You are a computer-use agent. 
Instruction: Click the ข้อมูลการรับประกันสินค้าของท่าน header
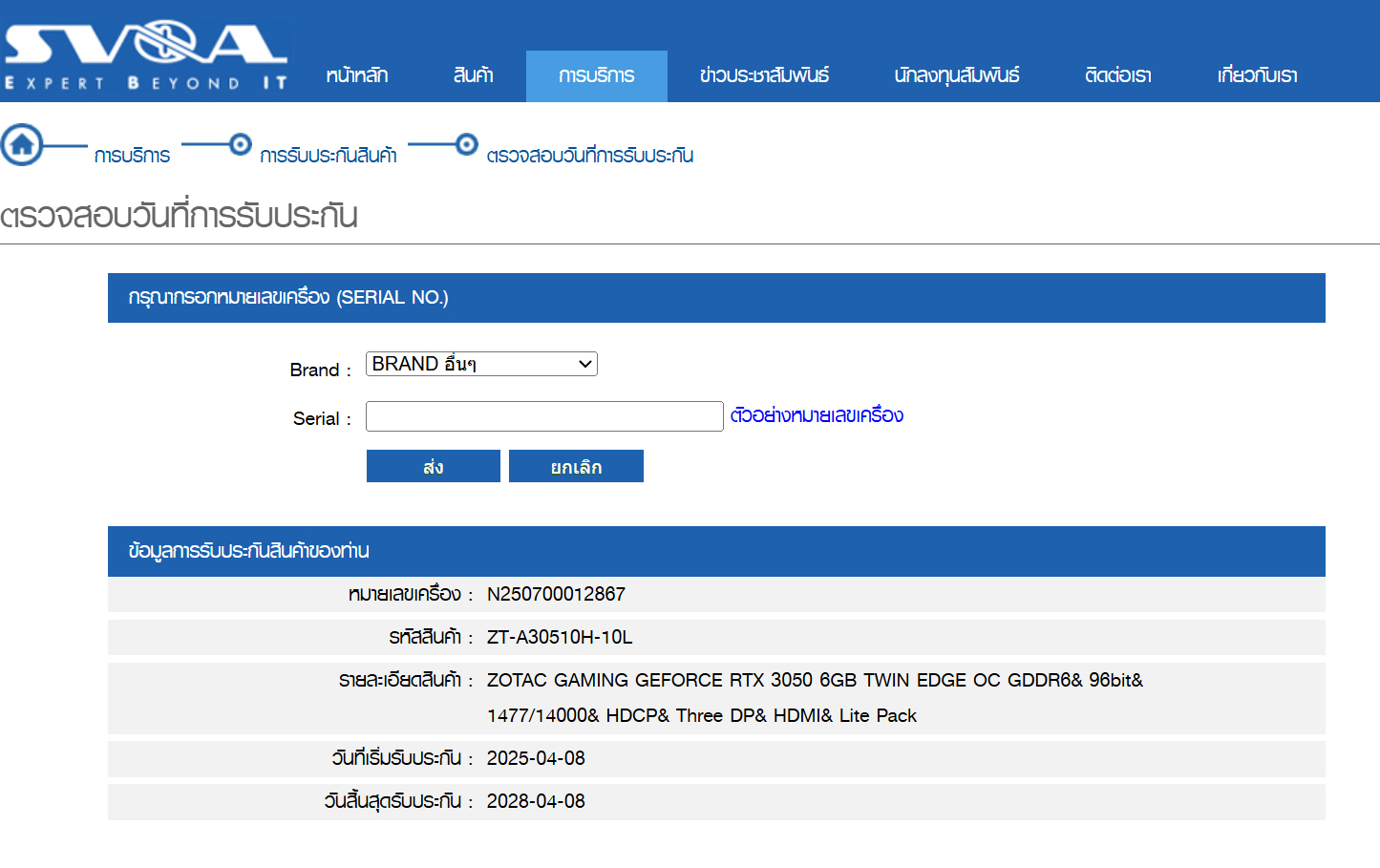716,551
